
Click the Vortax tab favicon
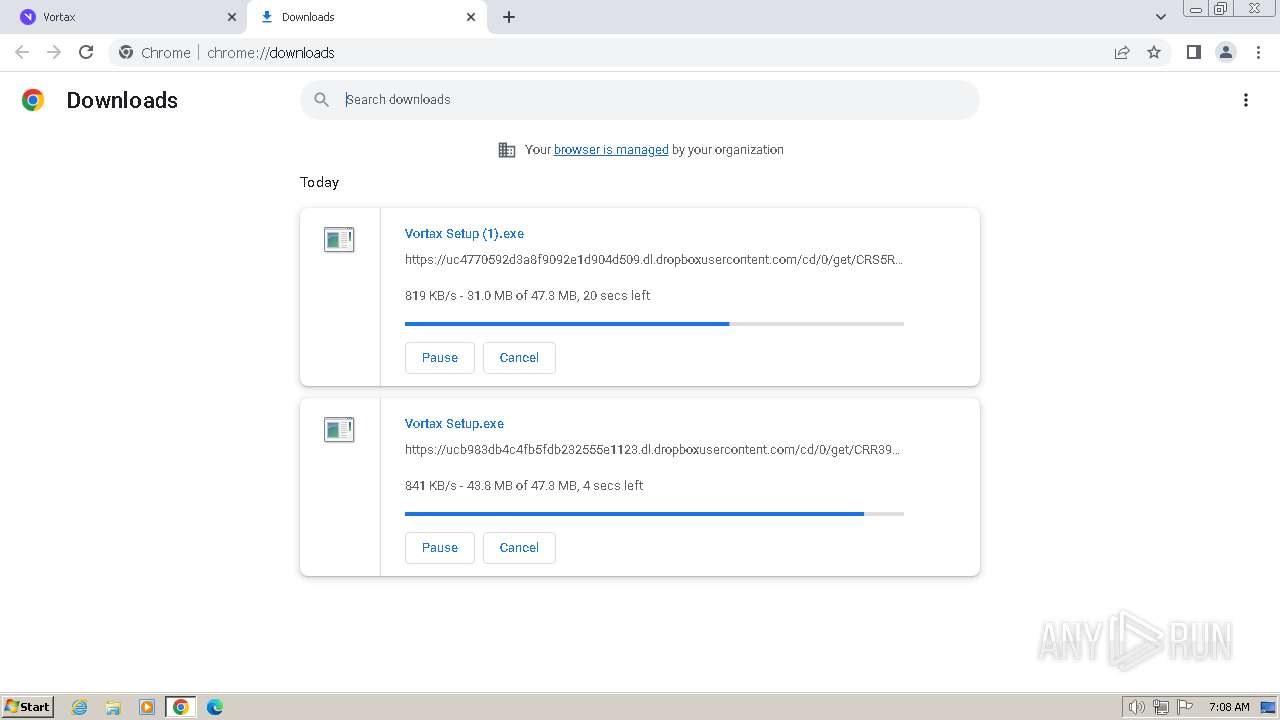28,17
